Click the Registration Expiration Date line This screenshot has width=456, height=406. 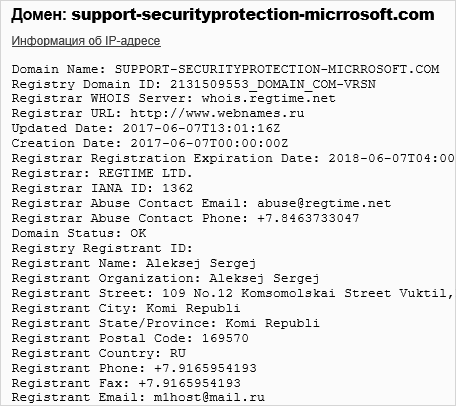click(233, 159)
